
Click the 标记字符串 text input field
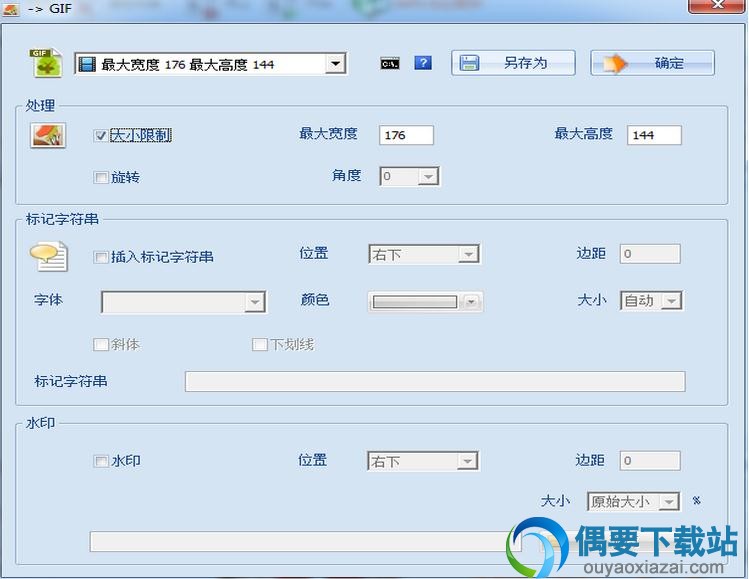(435, 381)
